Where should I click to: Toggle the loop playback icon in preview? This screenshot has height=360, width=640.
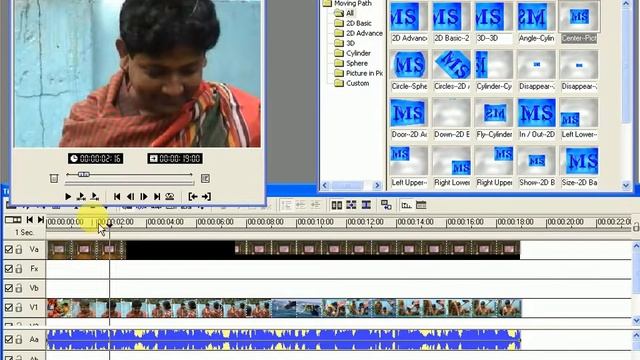point(170,197)
